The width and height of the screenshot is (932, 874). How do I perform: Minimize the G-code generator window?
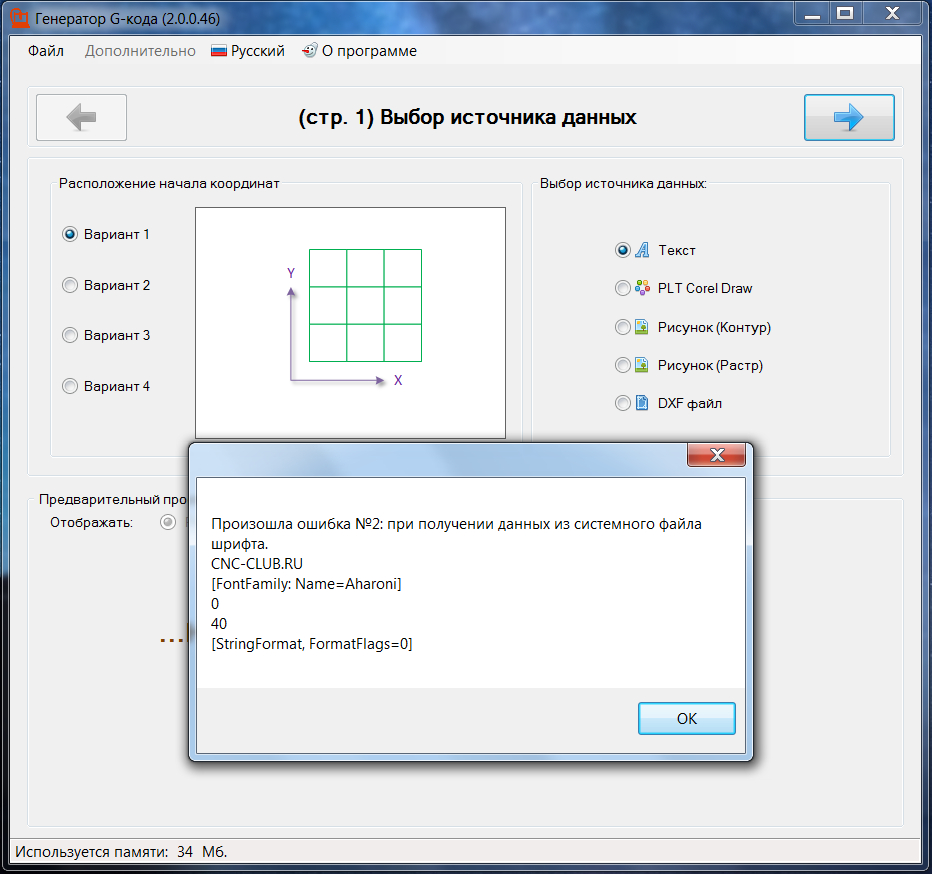pos(812,13)
